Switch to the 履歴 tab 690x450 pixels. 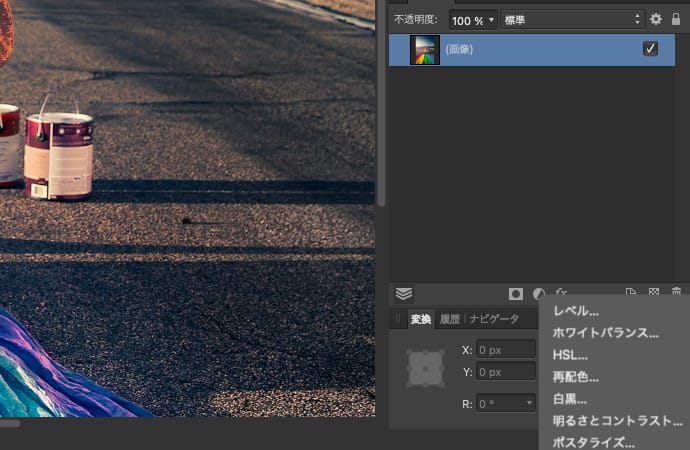(449, 319)
